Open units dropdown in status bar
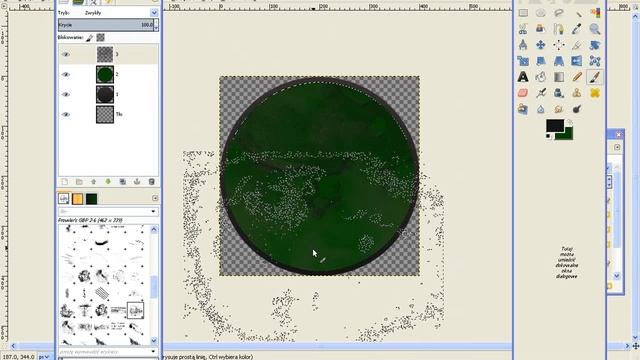 click(x=44, y=357)
